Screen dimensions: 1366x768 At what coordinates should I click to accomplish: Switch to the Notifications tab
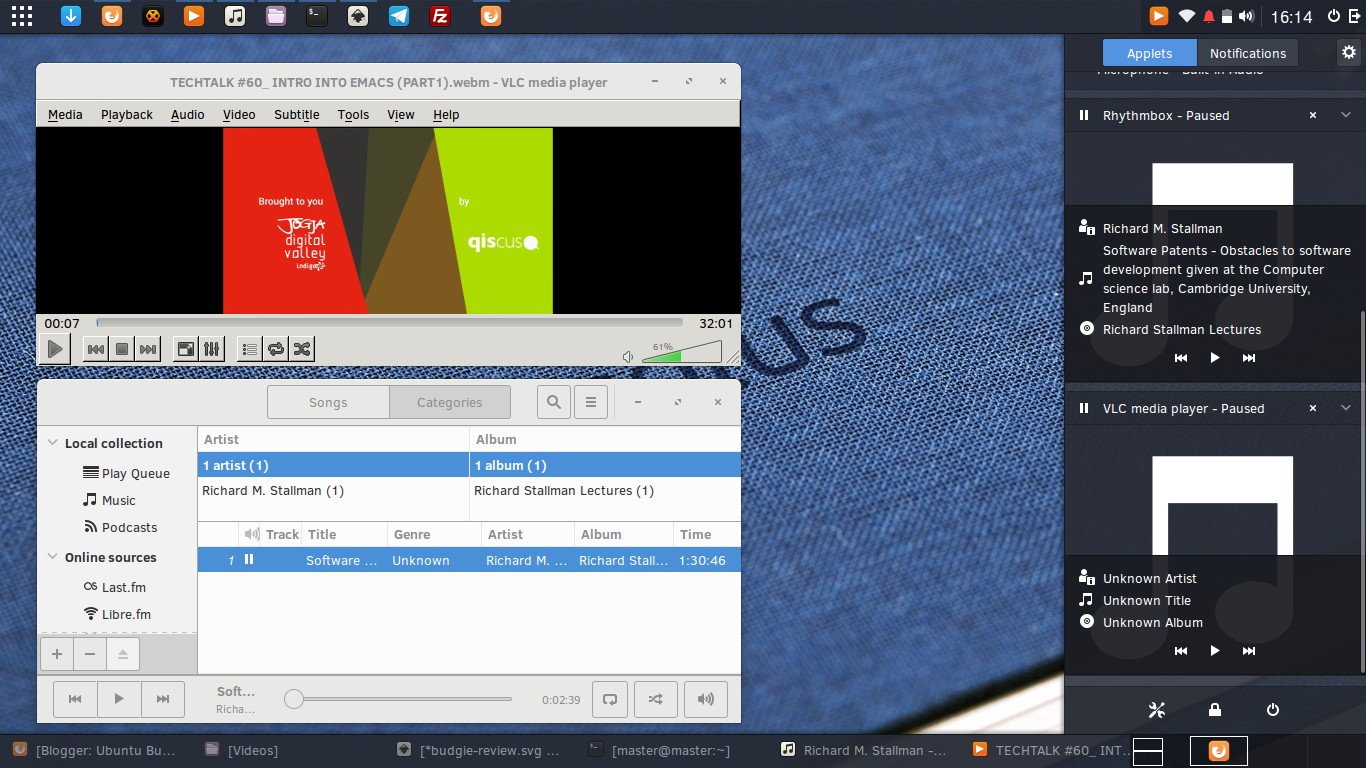pos(1247,52)
